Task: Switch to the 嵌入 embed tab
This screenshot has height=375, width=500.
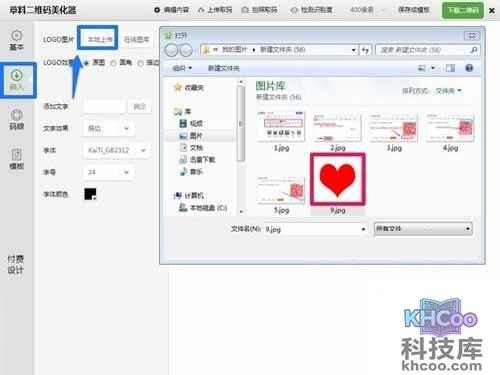Action: tap(17, 80)
